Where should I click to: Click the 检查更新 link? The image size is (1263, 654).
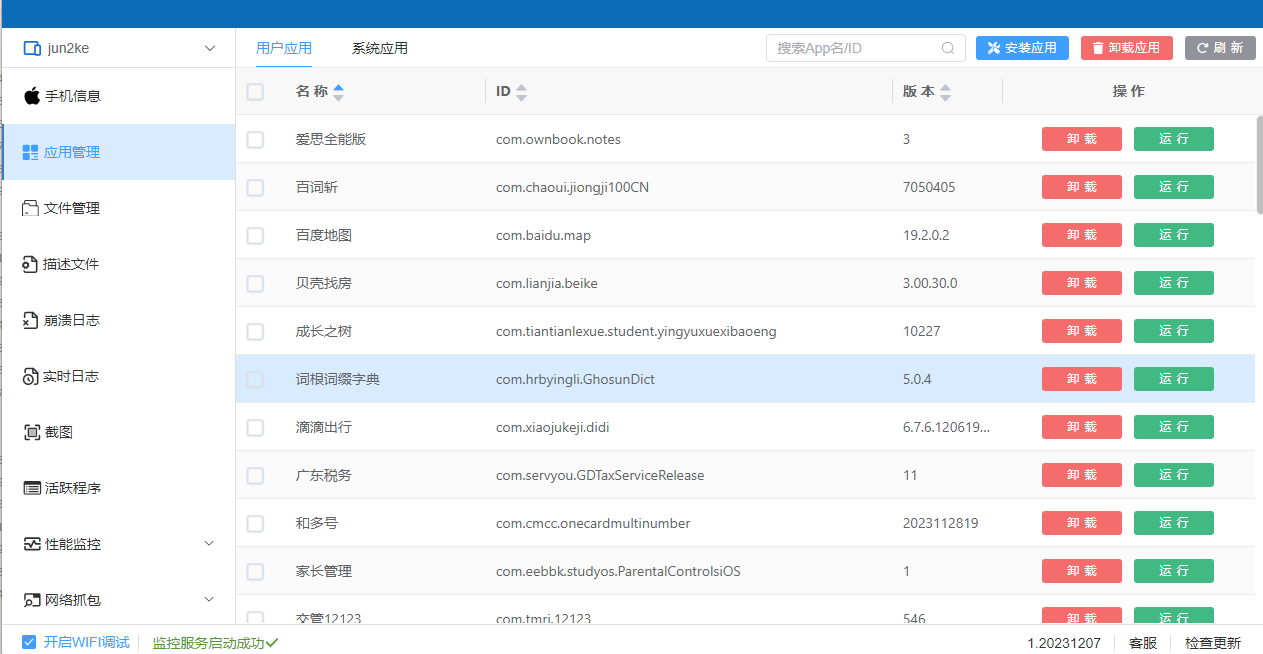coord(1213,643)
